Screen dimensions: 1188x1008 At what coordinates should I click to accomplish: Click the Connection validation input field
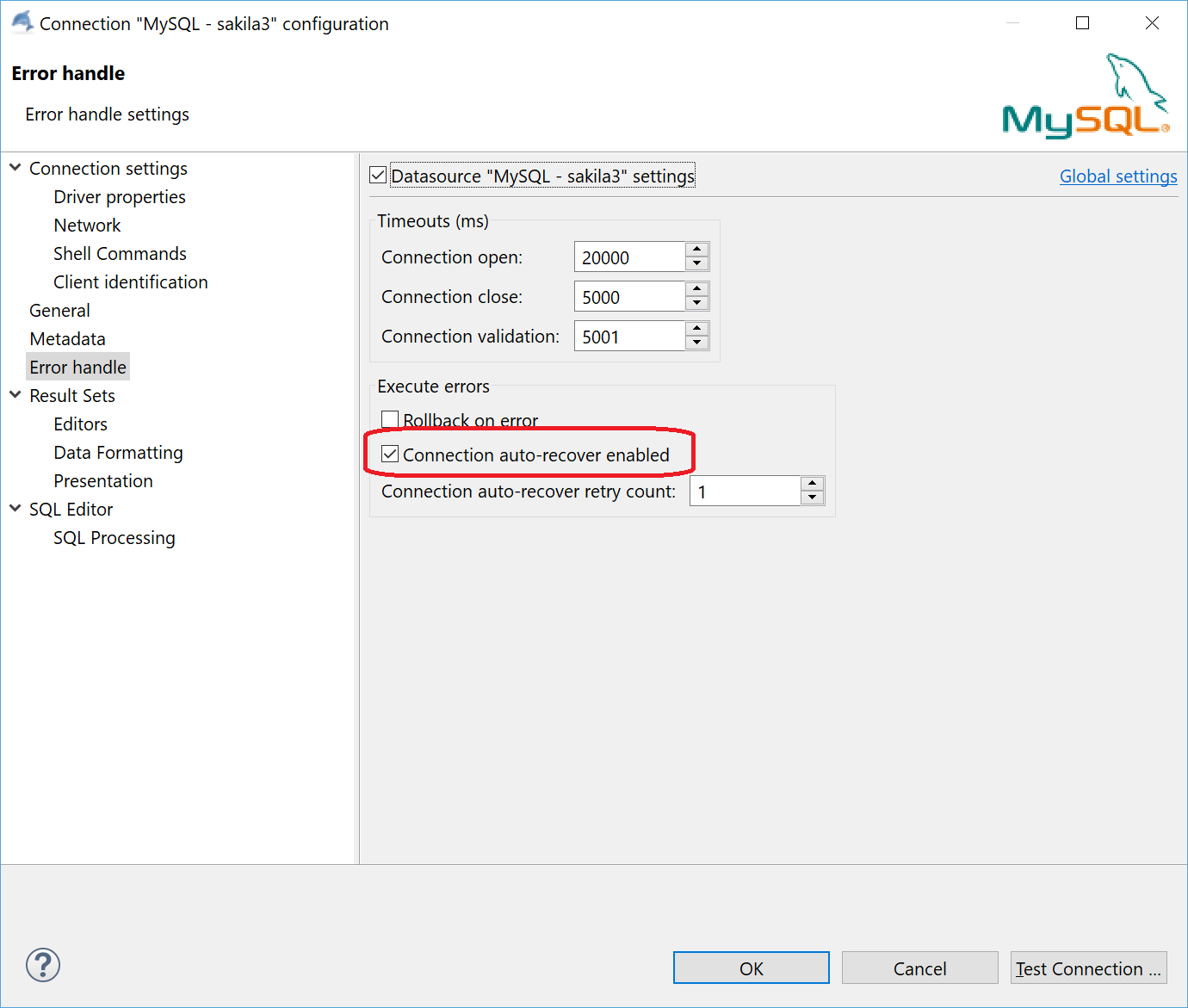click(x=628, y=336)
